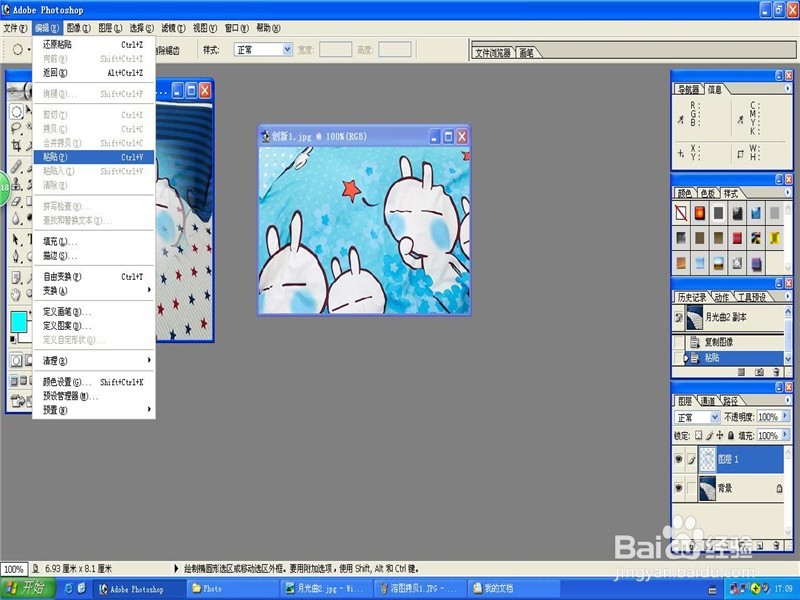
Task: Select the Healing Brush tool
Action: click(16, 166)
